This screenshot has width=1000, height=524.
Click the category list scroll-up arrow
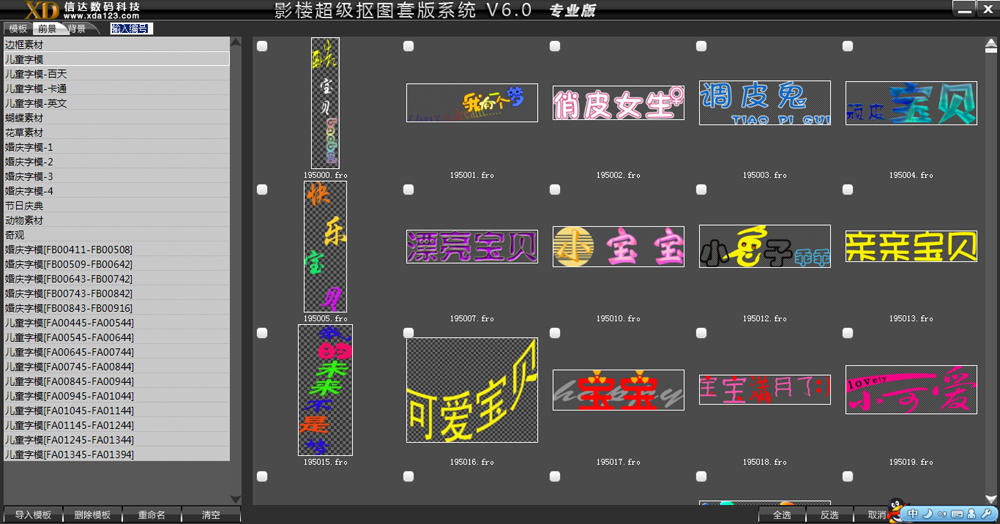click(x=236, y=42)
